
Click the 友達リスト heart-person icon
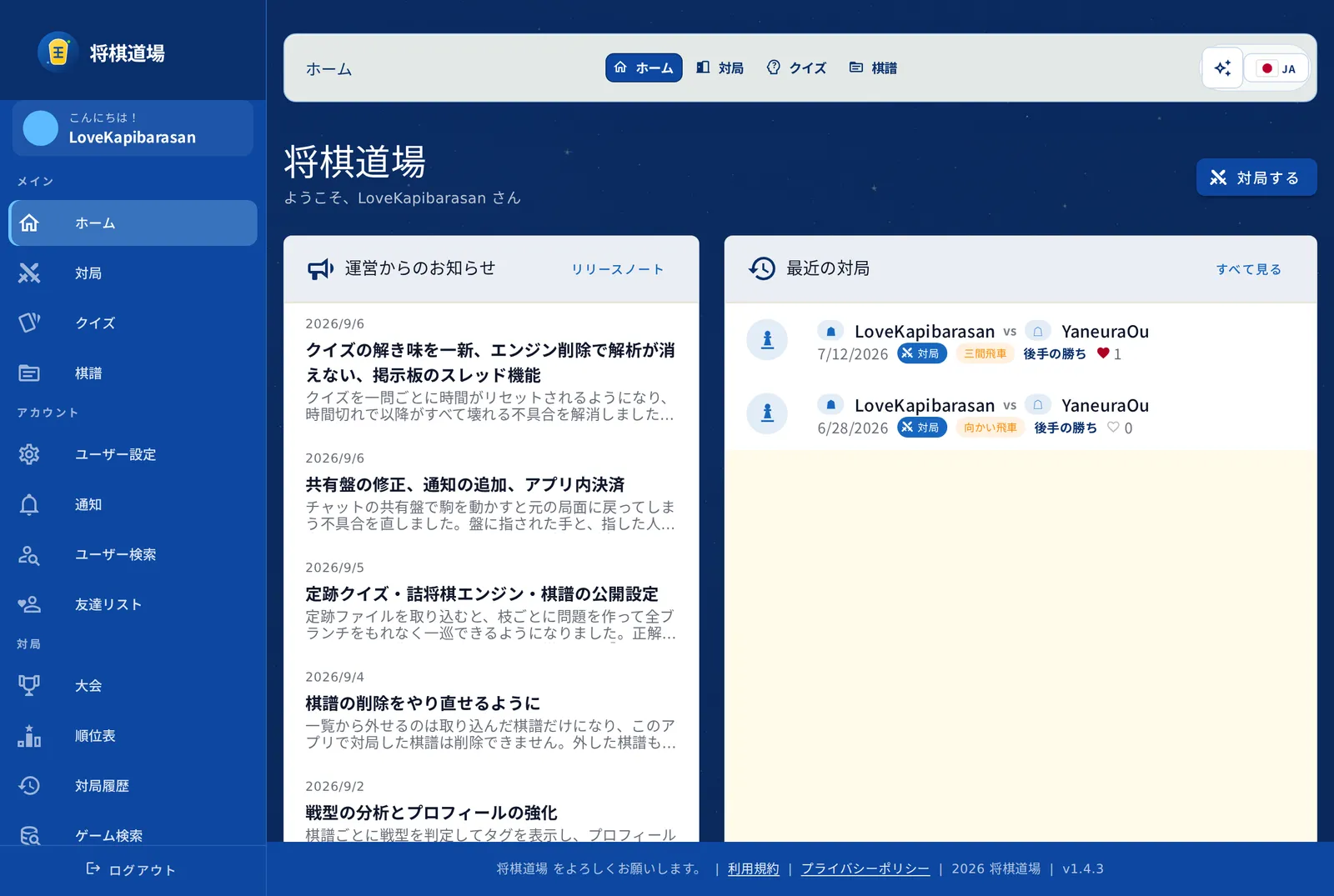click(29, 604)
